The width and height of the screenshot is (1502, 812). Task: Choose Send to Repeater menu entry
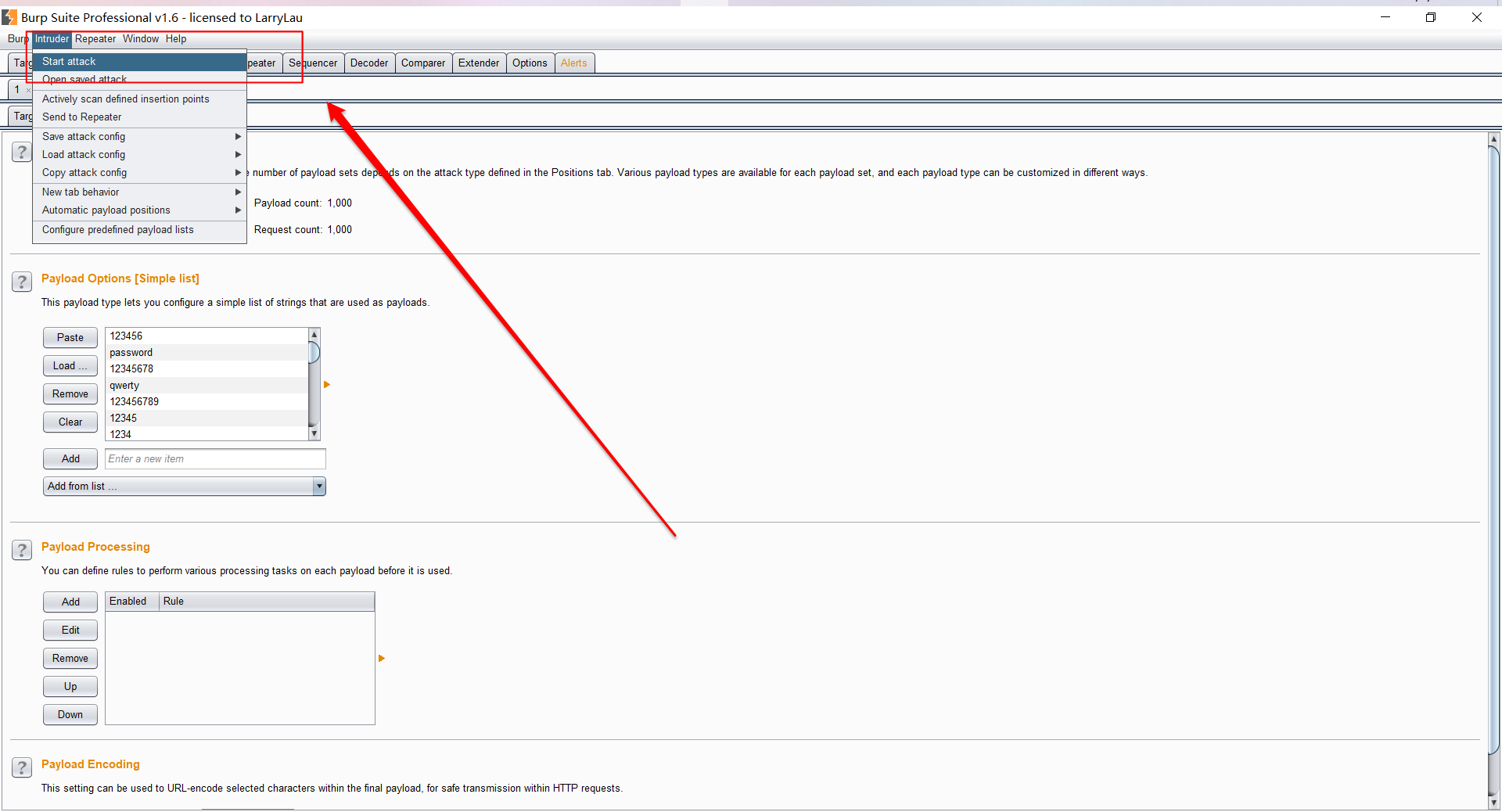(x=139, y=117)
